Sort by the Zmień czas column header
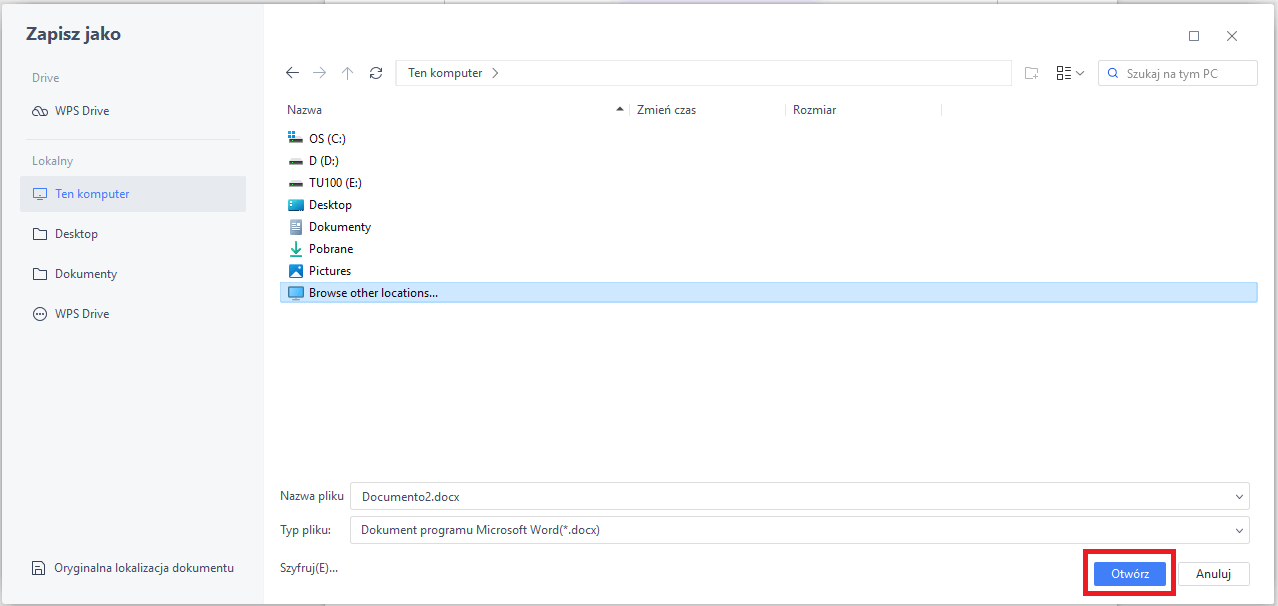Image resolution: width=1278 pixels, height=606 pixels. point(666,110)
